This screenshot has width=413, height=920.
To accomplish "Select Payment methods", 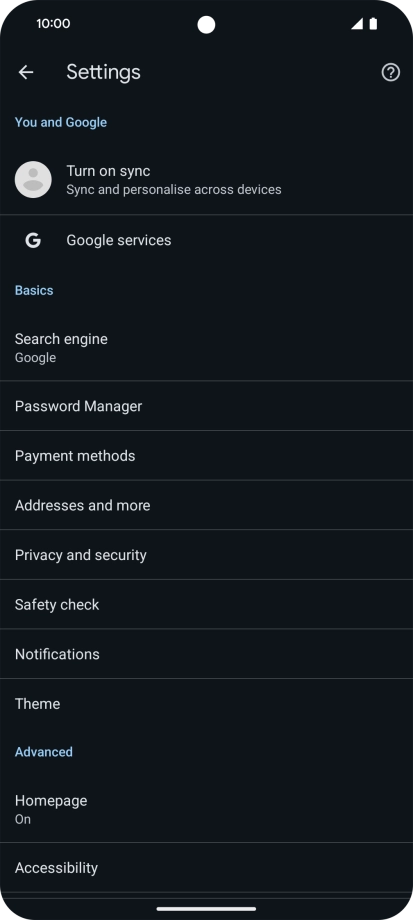I will (206, 455).
